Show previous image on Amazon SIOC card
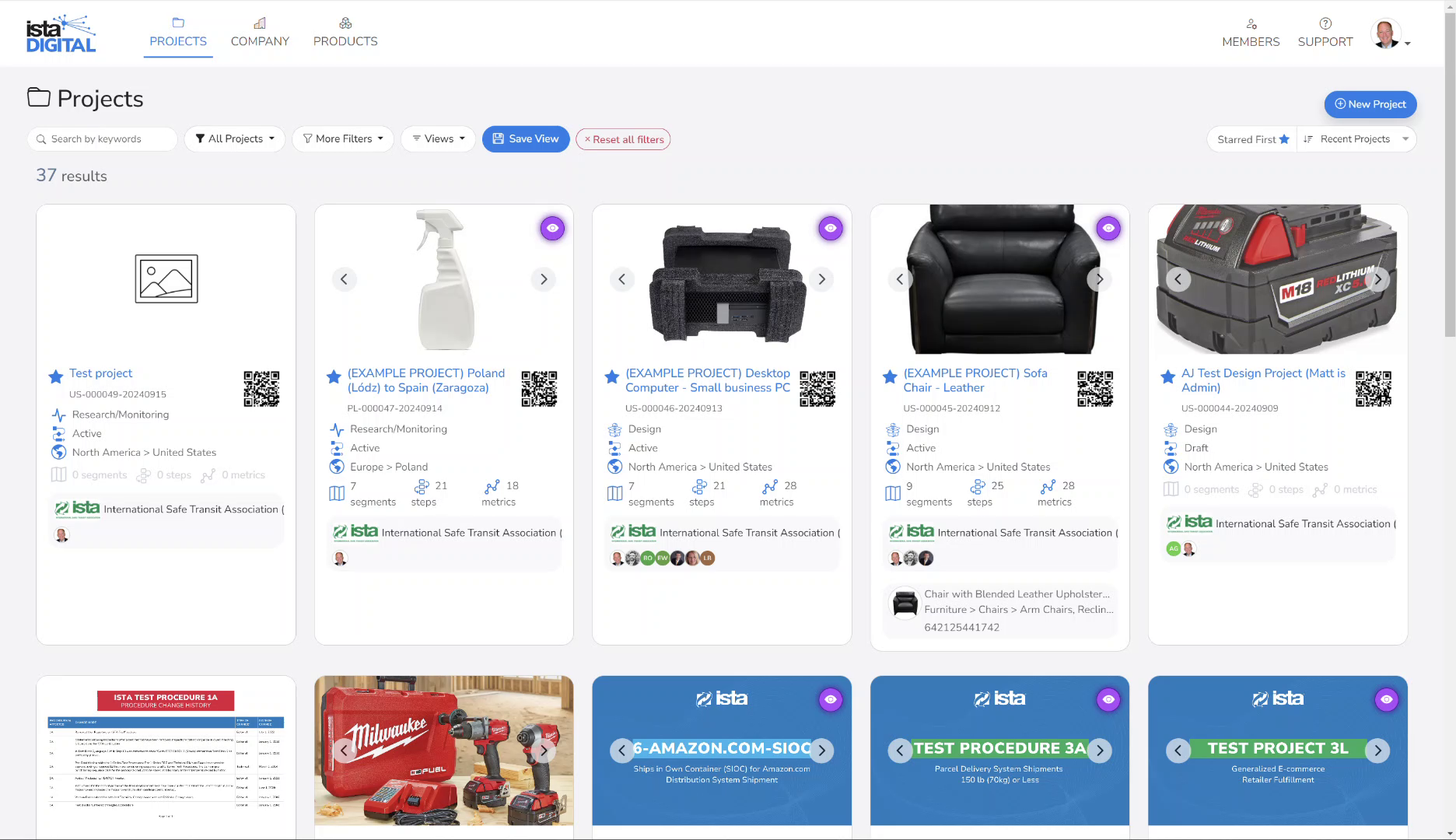Viewport: 1456px width, 840px height. pyautogui.click(x=621, y=751)
